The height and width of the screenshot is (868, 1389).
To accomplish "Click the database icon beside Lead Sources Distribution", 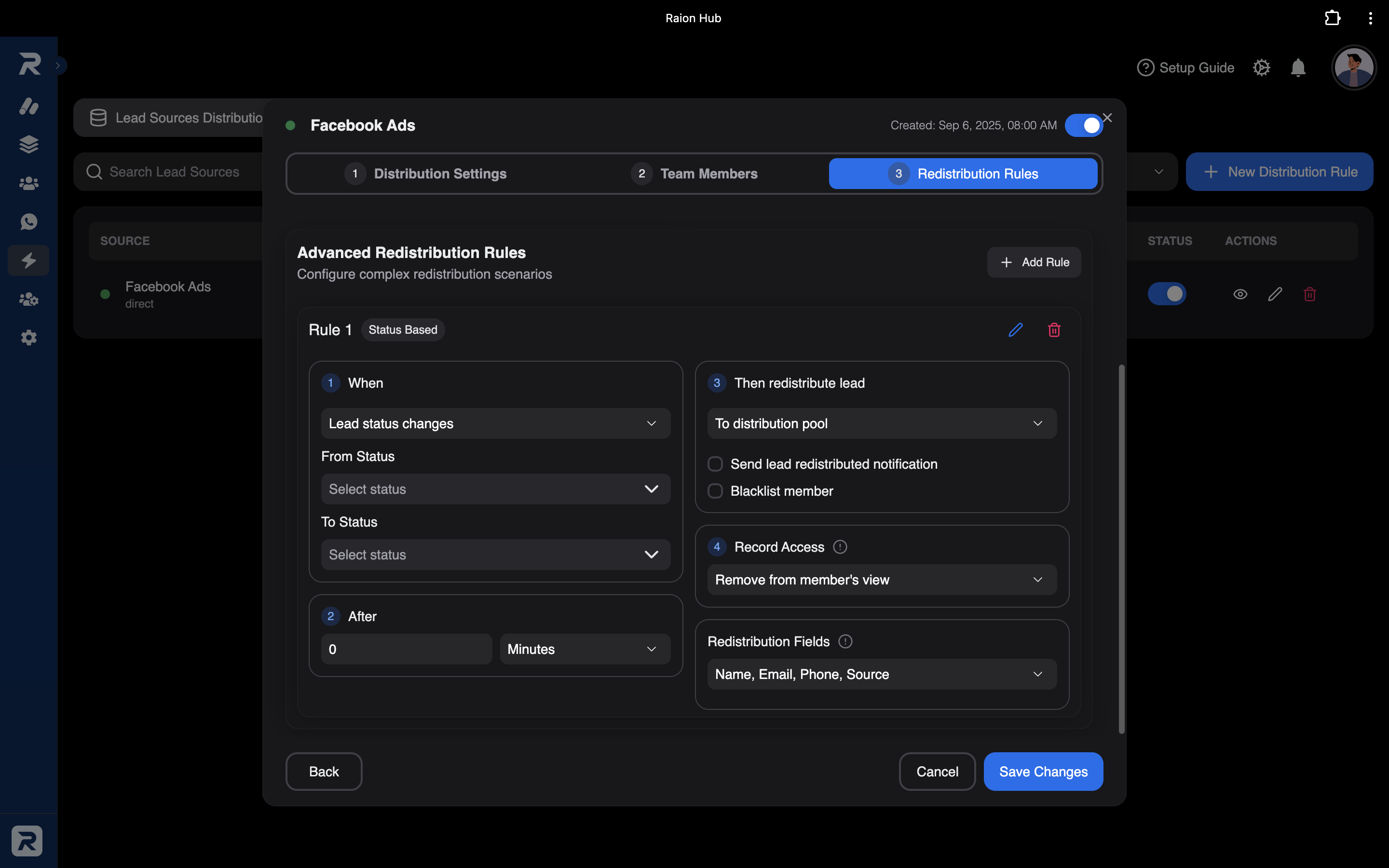I will (98, 118).
